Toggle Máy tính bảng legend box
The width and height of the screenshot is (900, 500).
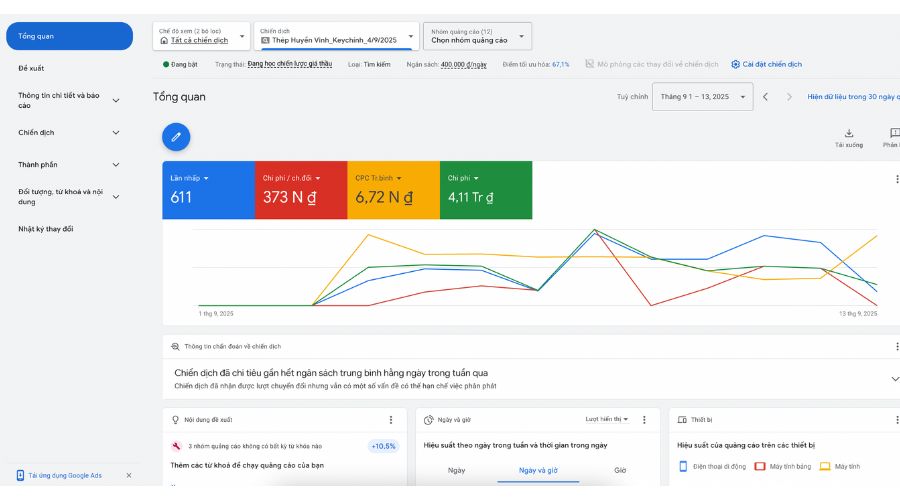coord(760,467)
